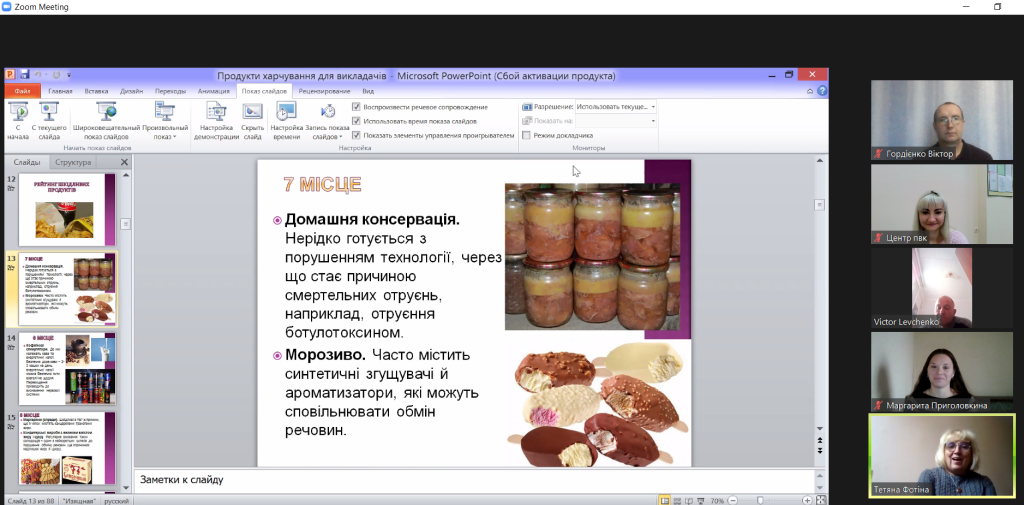Screen dimensions: 1024x505
Task: Open the Файл menu tab
Action: tap(22, 91)
